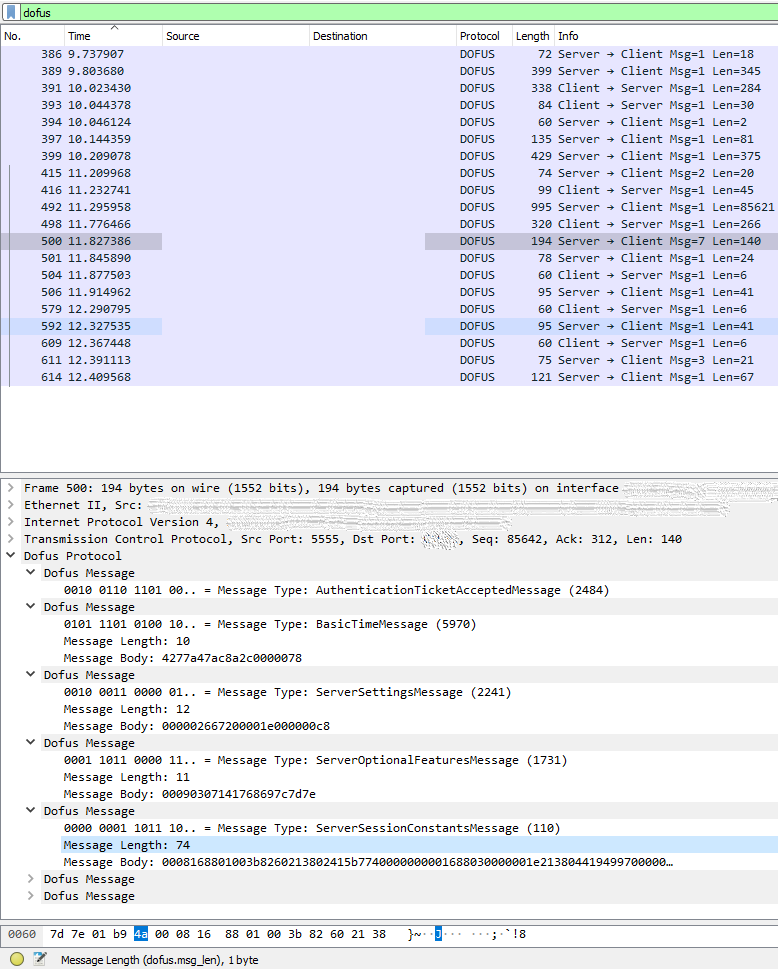
Task: Click the expert info circle in status bar
Action: pos(17,959)
